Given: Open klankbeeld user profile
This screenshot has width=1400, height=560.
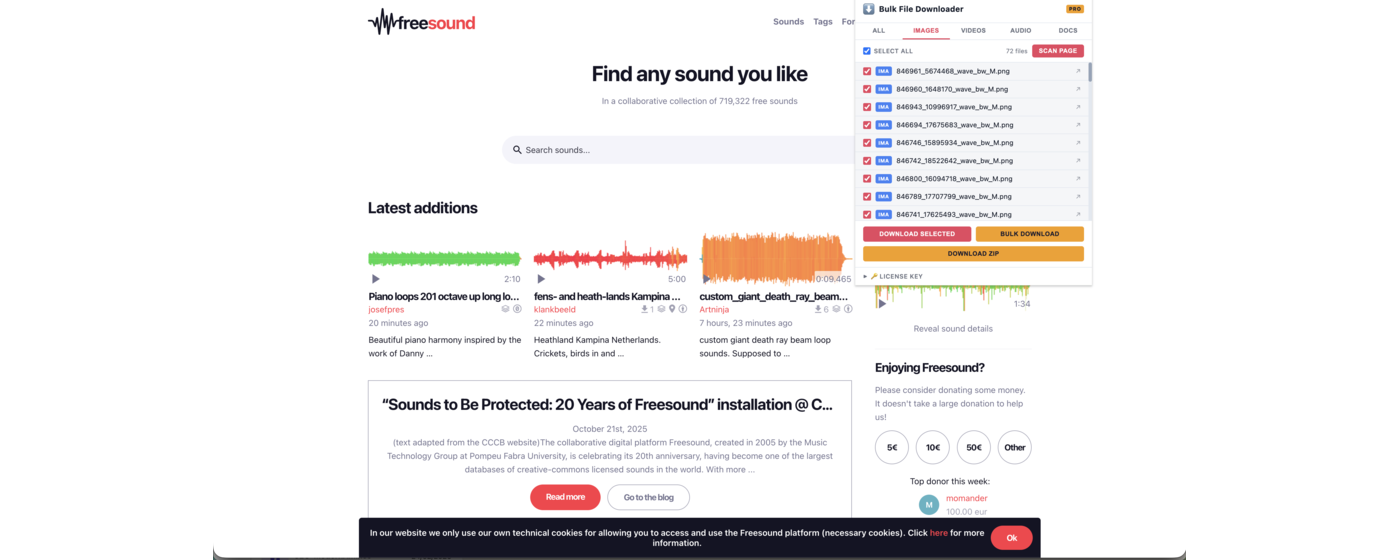Looking at the screenshot, I should click(555, 310).
